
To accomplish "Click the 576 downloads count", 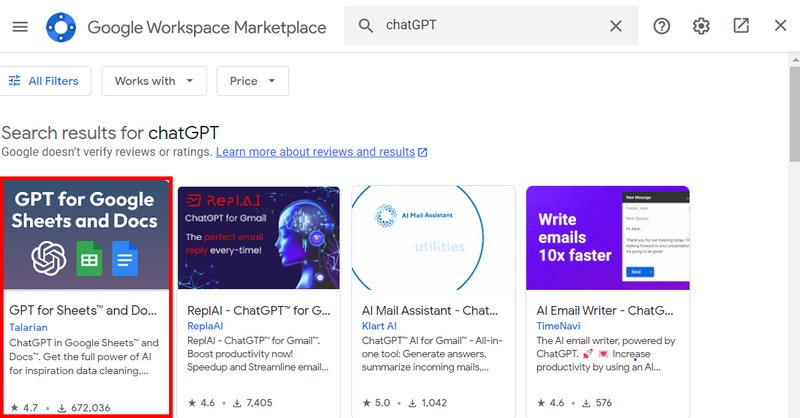I will click(597, 403).
